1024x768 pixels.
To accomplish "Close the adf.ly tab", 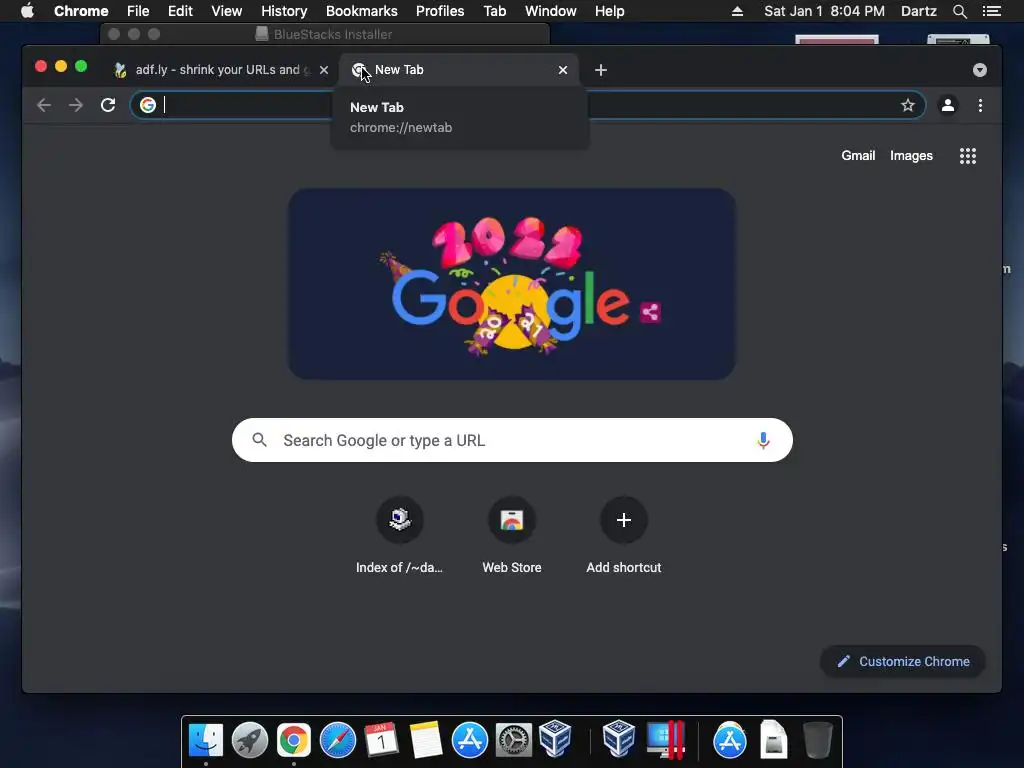I will tap(324, 70).
